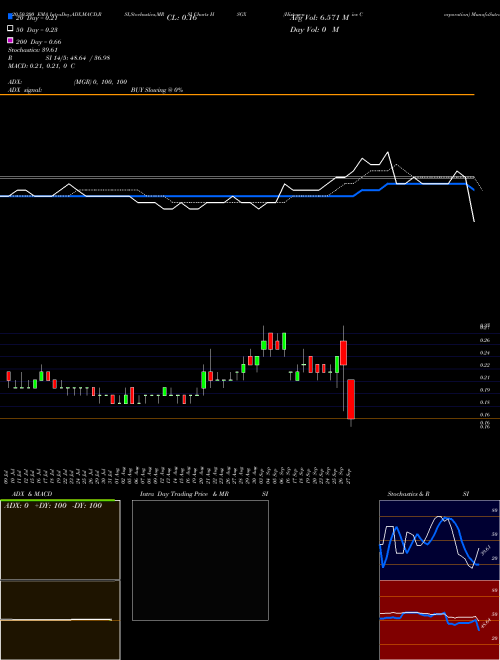Click the 'Stochastics & R' panel title
Viewport: 500px width, 660px height.
click(409, 494)
